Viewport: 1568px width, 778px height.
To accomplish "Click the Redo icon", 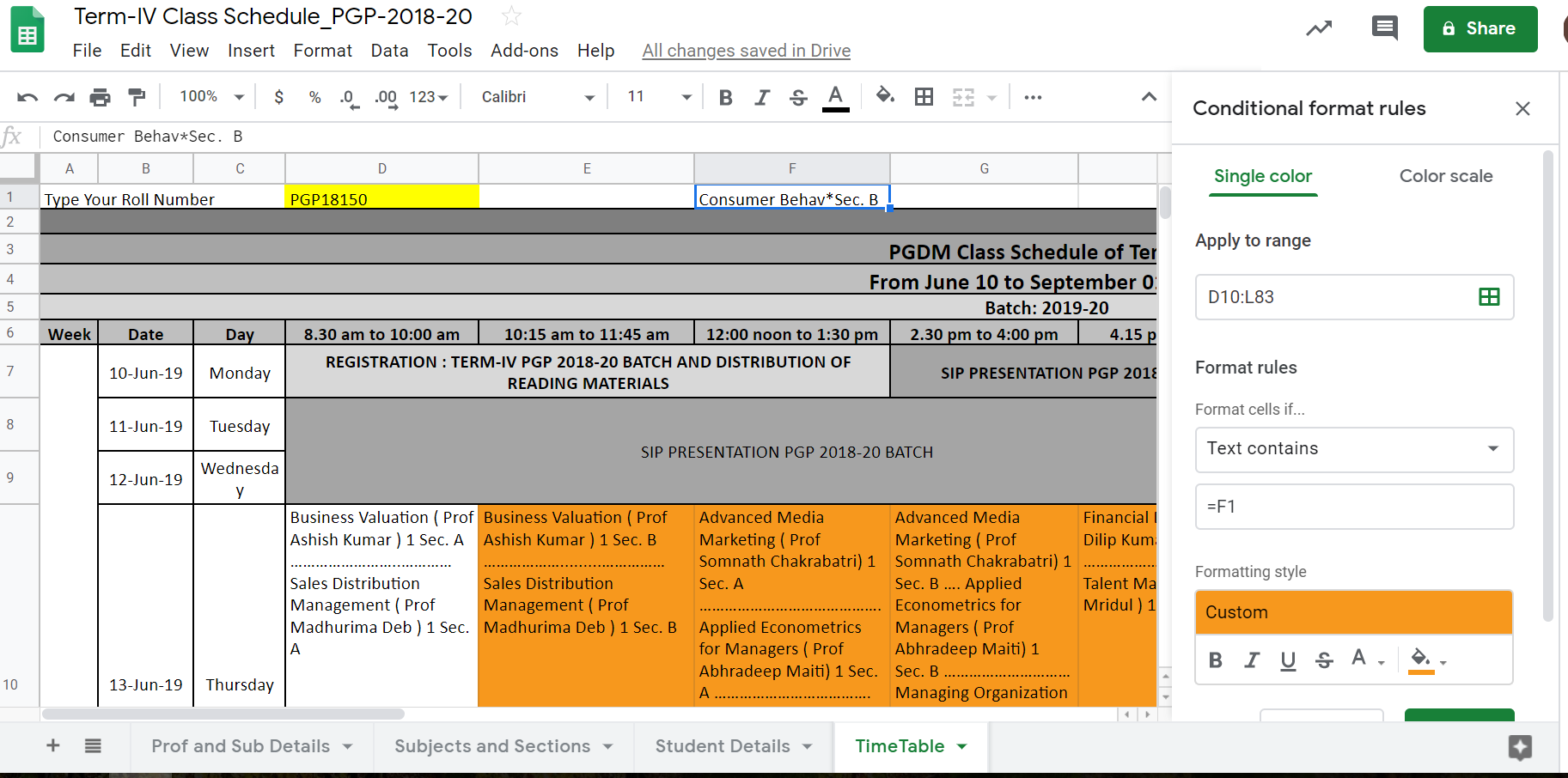I will tap(64, 97).
